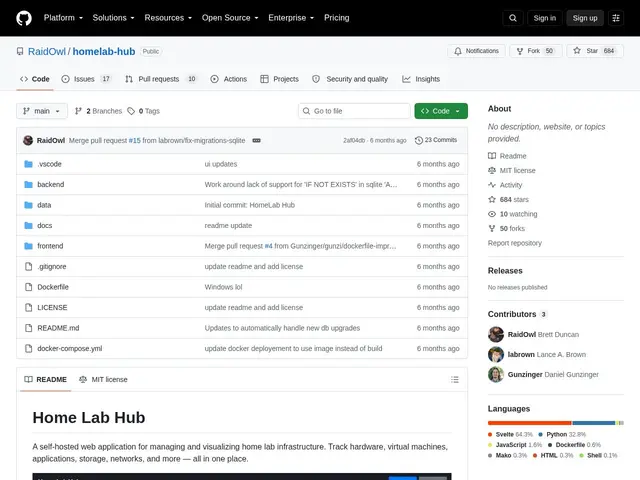Click the Sign up button

[x=584, y=18]
